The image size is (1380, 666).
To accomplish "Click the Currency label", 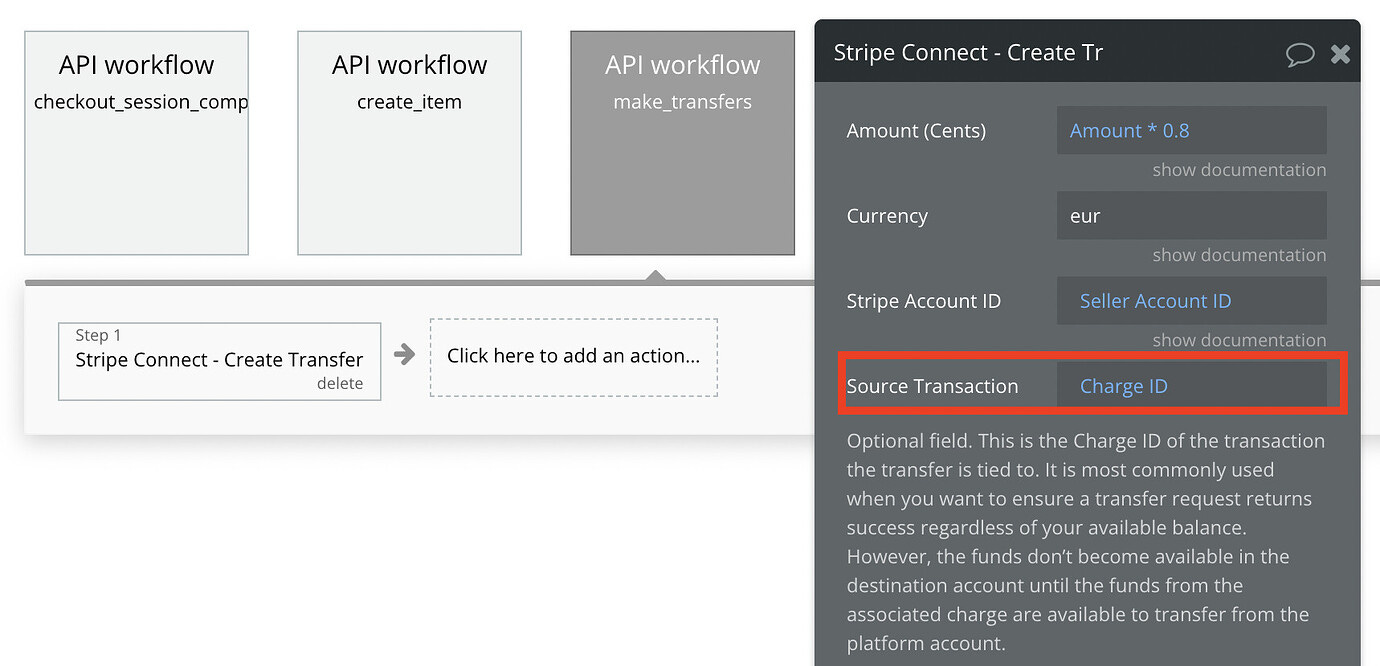I will [x=887, y=216].
